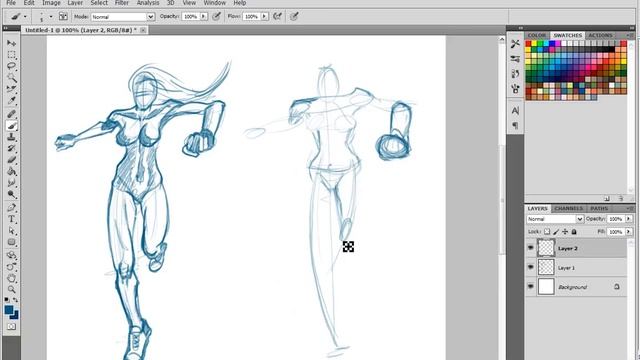This screenshot has height=360, width=640.
Task: Select the Zoom tool
Action: [11, 290]
